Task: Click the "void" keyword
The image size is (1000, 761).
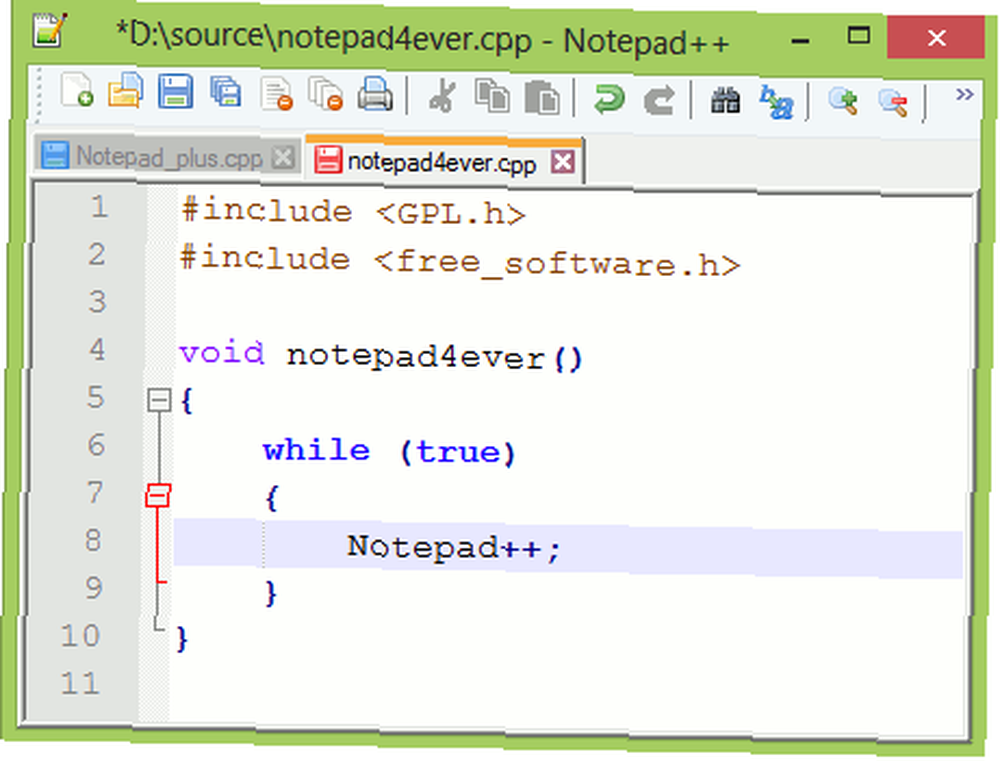Action: 221,353
